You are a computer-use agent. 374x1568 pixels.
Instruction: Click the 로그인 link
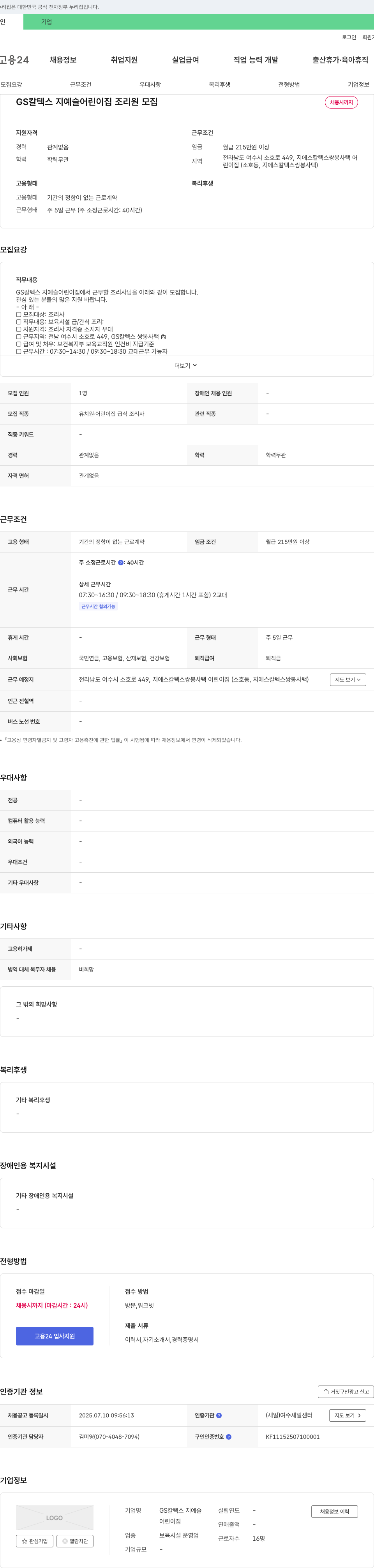pyautogui.click(x=348, y=37)
